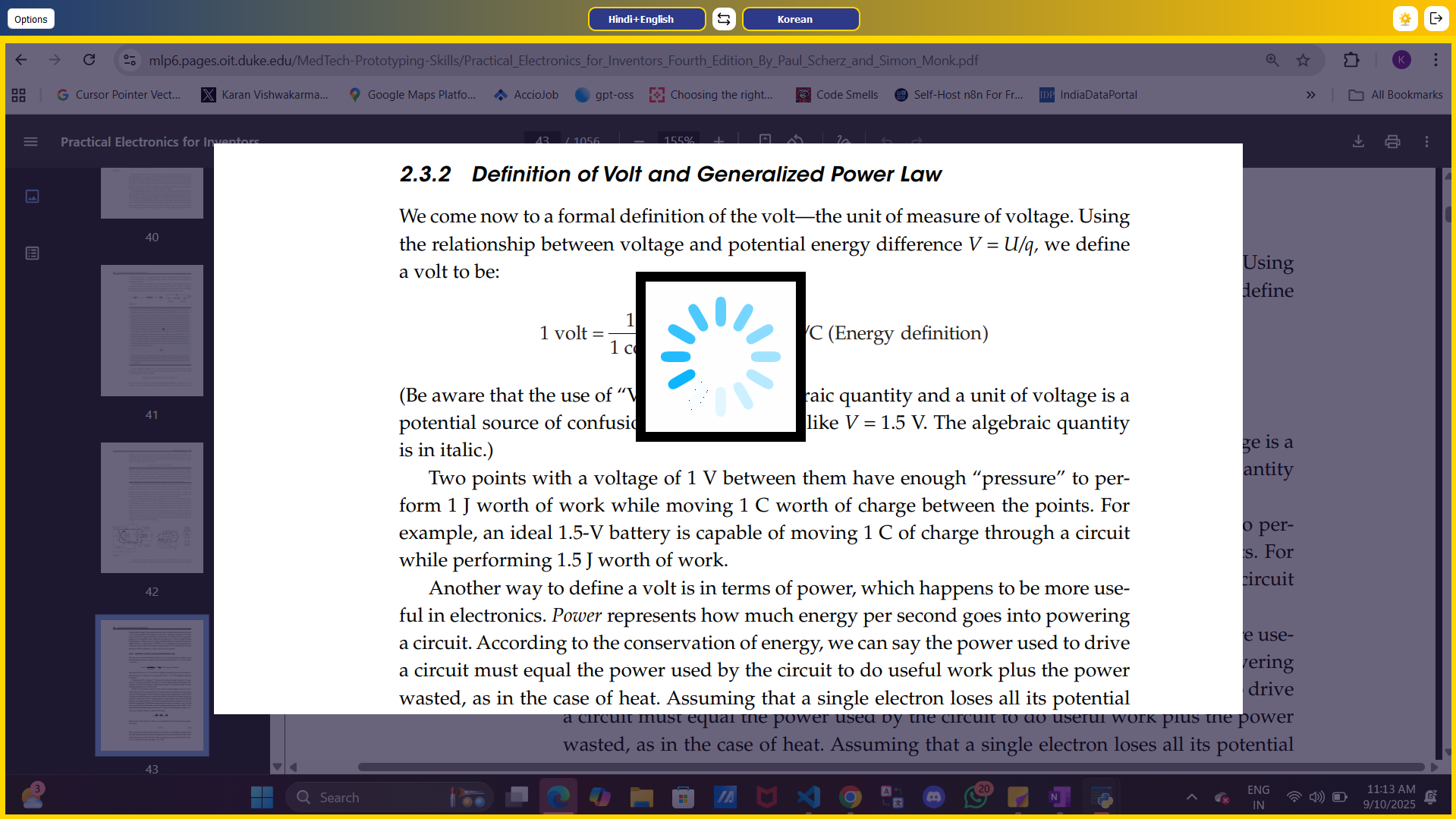The width and height of the screenshot is (1456, 819).
Task: Click the horizontal scrollbar of the PDF
Action: click(891, 767)
